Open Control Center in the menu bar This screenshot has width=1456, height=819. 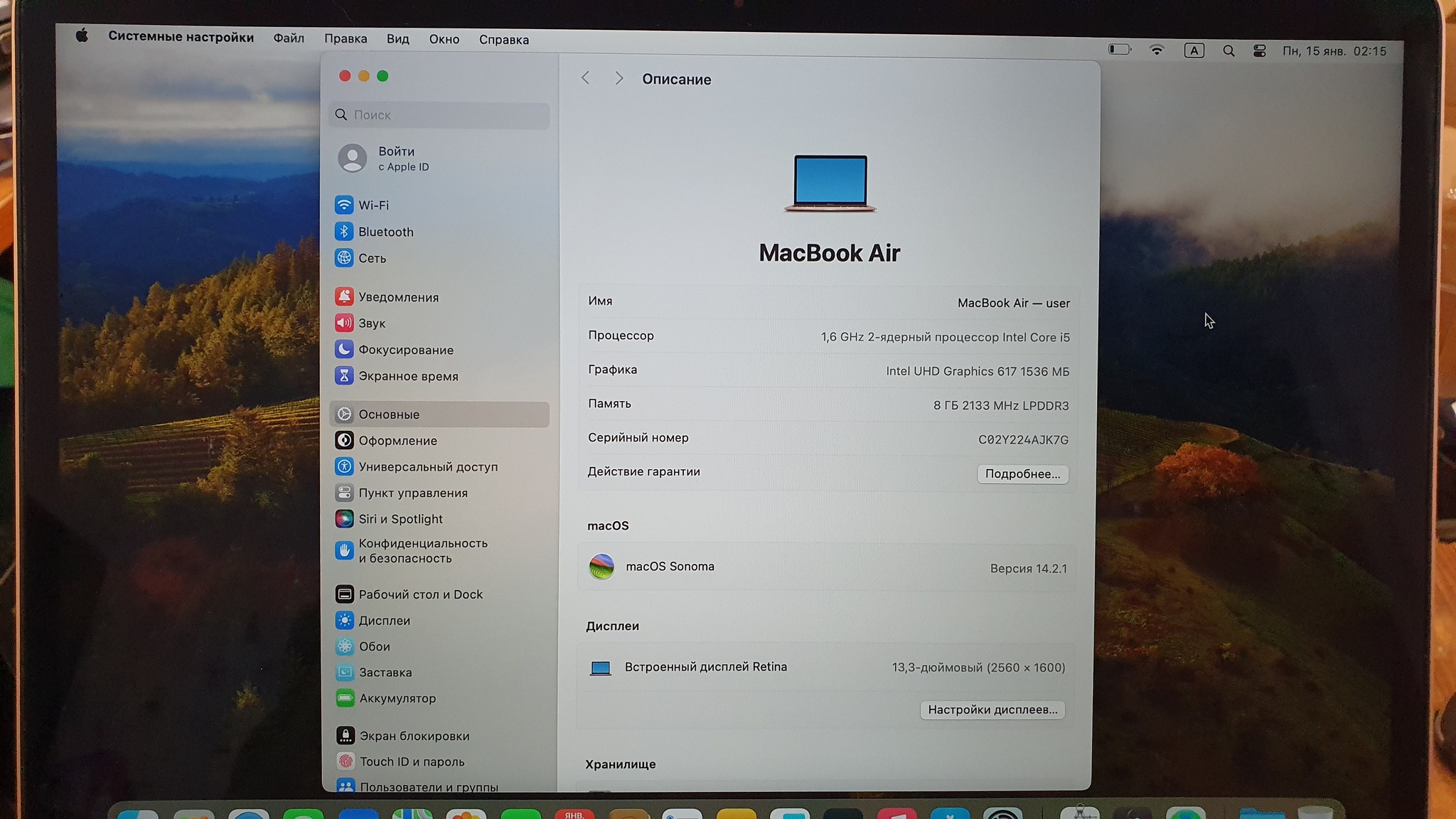coord(1259,51)
